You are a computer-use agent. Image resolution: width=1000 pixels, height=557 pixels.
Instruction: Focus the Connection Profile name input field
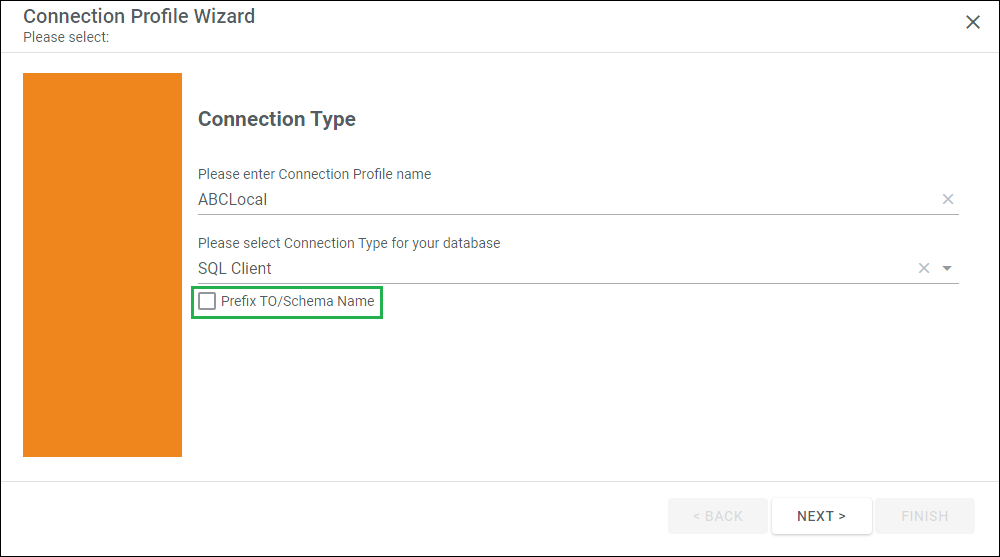(x=568, y=200)
